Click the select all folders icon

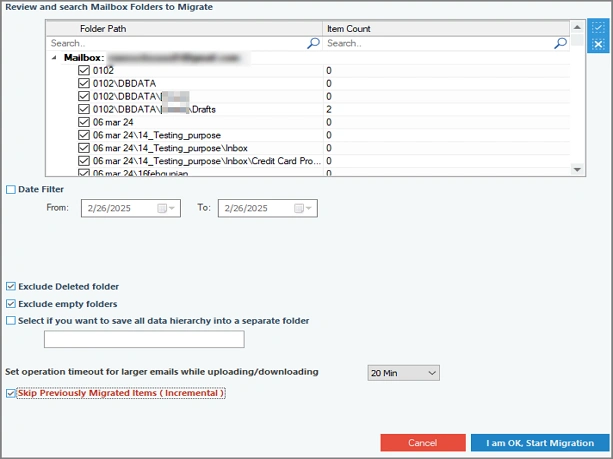pyautogui.click(x=598, y=28)
